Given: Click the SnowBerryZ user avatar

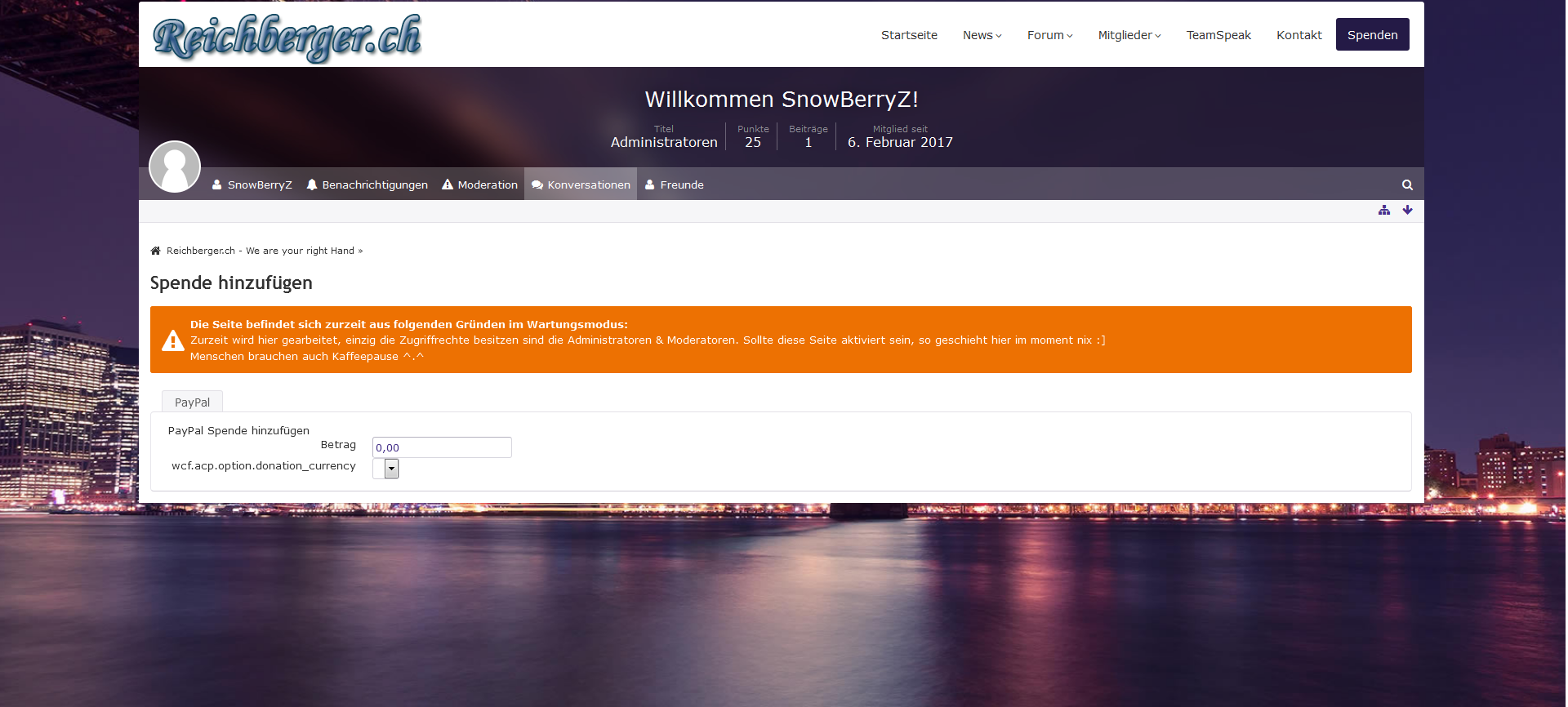Looking at the screenshot, I should [x=175, y=167].
